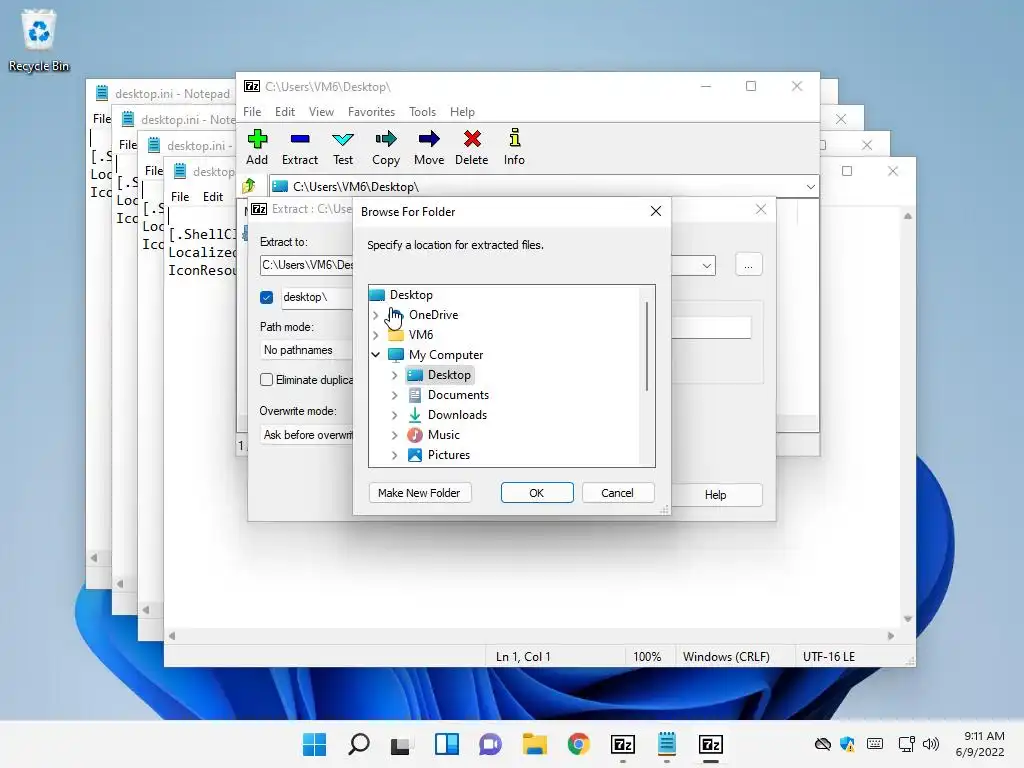Expand the VM6 folder node
The width and height of the screenshot is (1024, 768).
(x=376, y=335)
